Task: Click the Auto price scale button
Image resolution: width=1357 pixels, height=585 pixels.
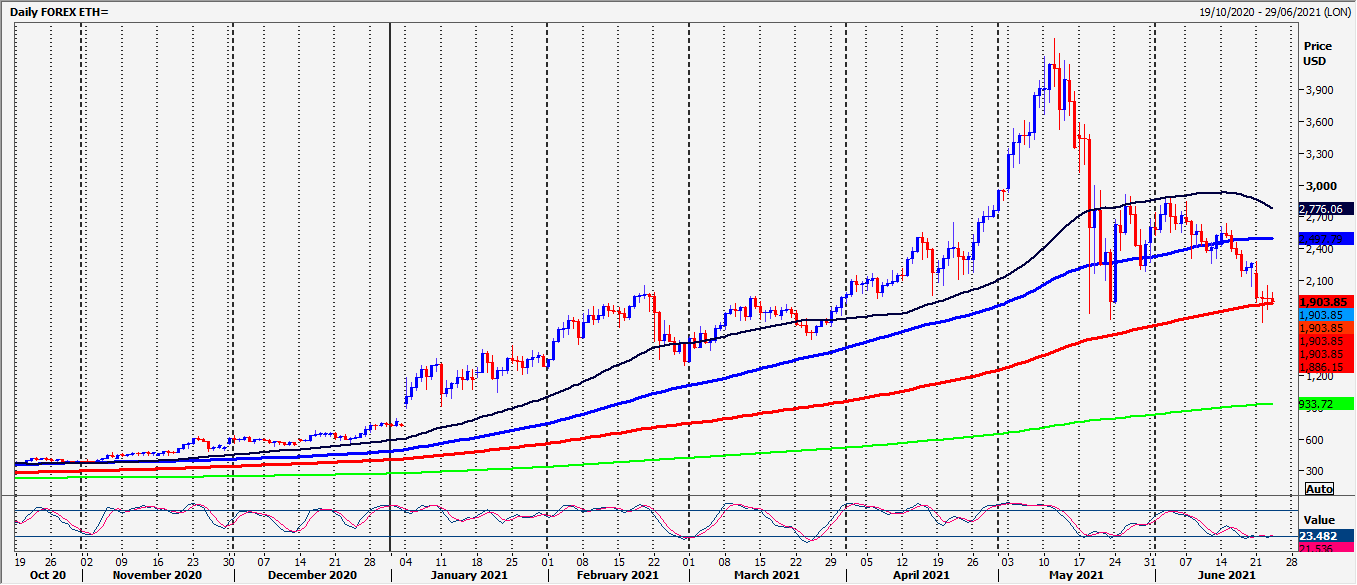Action: click(1320, 489)
